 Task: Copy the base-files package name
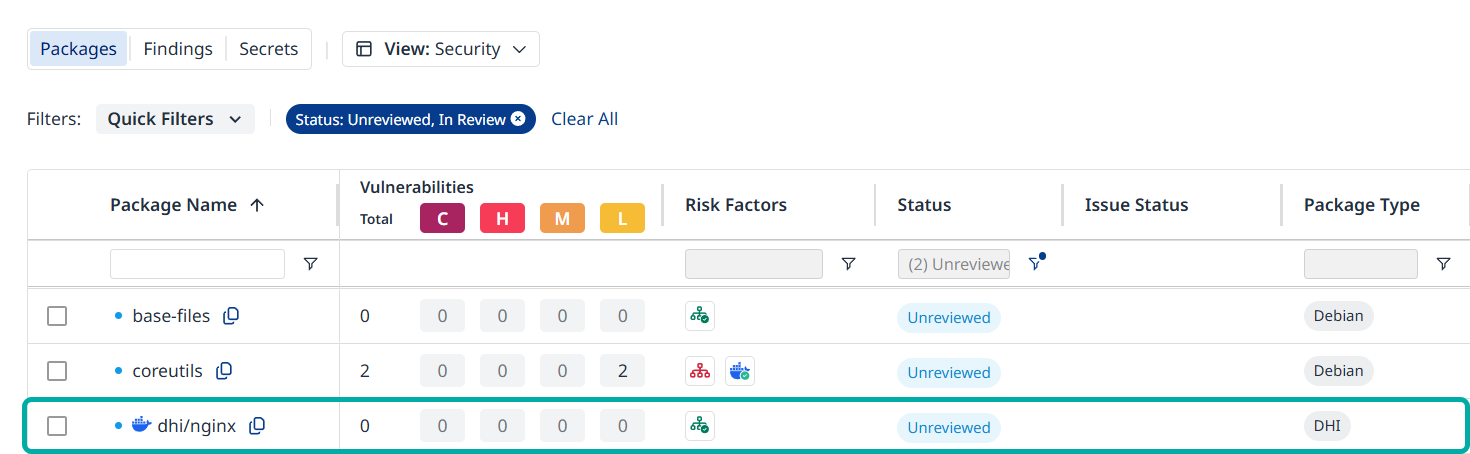coord(231,316)
